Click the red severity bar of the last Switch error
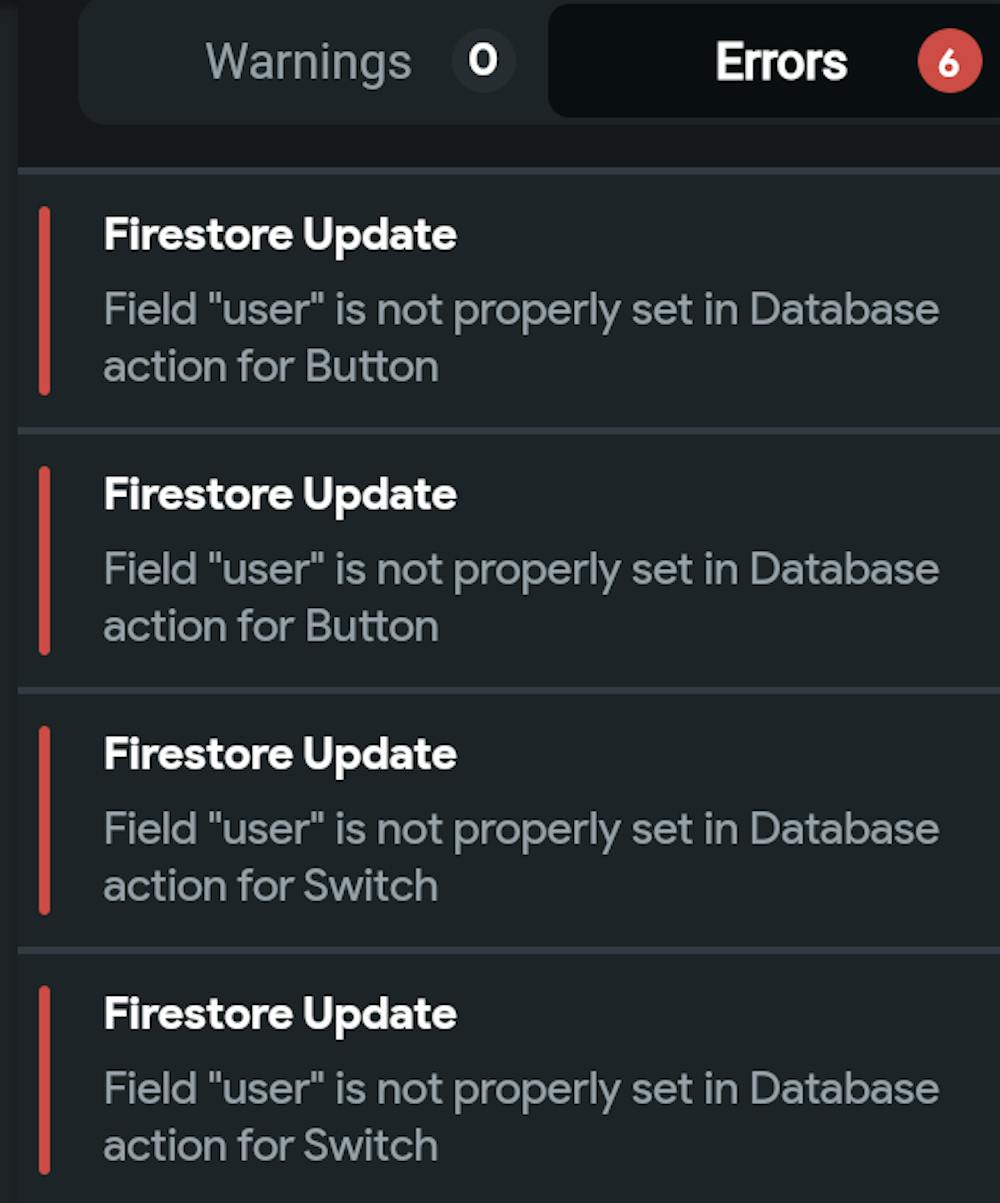1000x1203 pixels. point(44,1080)
